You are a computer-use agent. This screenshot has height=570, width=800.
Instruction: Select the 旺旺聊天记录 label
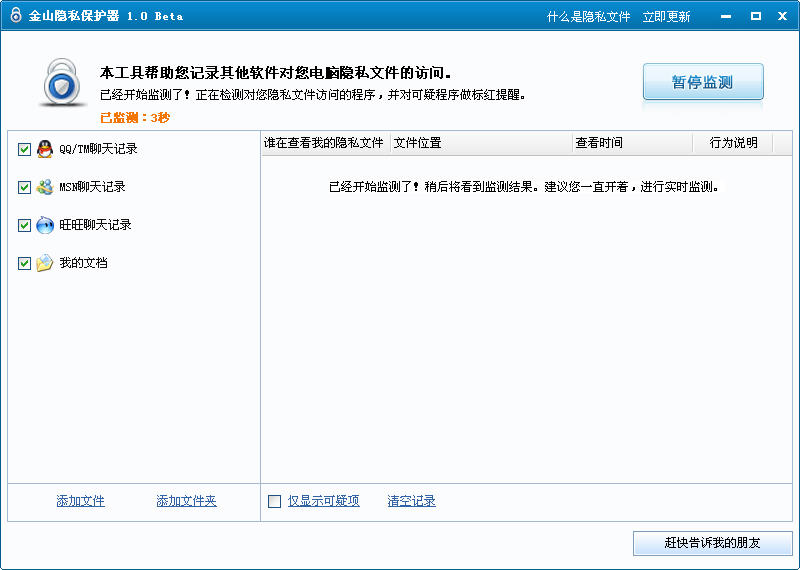pyautogui.click(x=95, y=225)
